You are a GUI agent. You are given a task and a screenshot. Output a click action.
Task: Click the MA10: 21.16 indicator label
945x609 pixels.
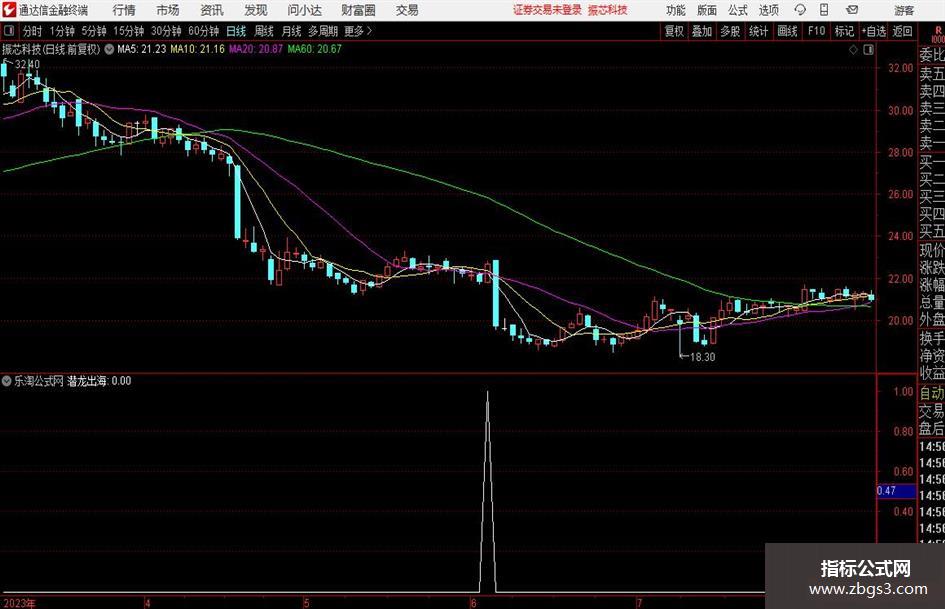(198, 49)
